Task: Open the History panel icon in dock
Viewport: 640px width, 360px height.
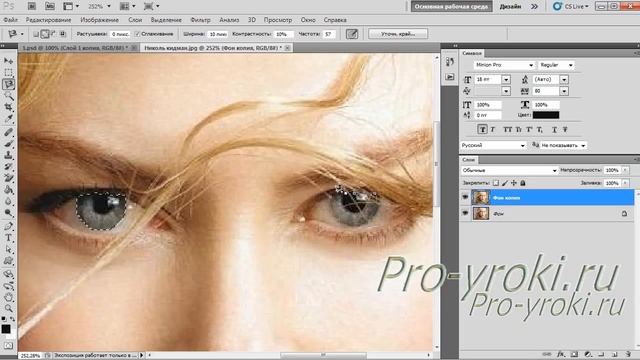Action: point(450,62)
